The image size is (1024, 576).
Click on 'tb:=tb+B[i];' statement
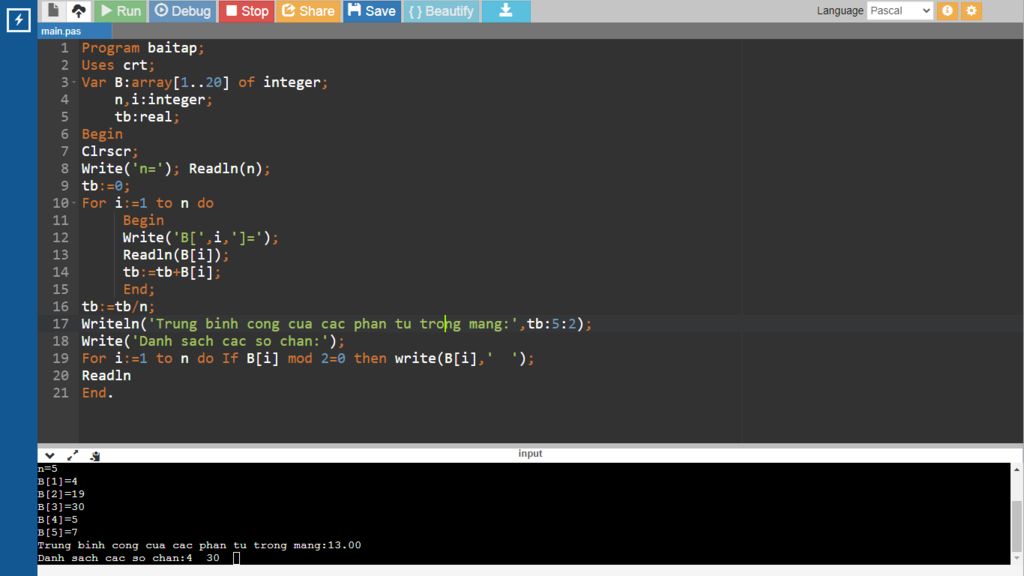pyautogui.click(x=172, y=272)
